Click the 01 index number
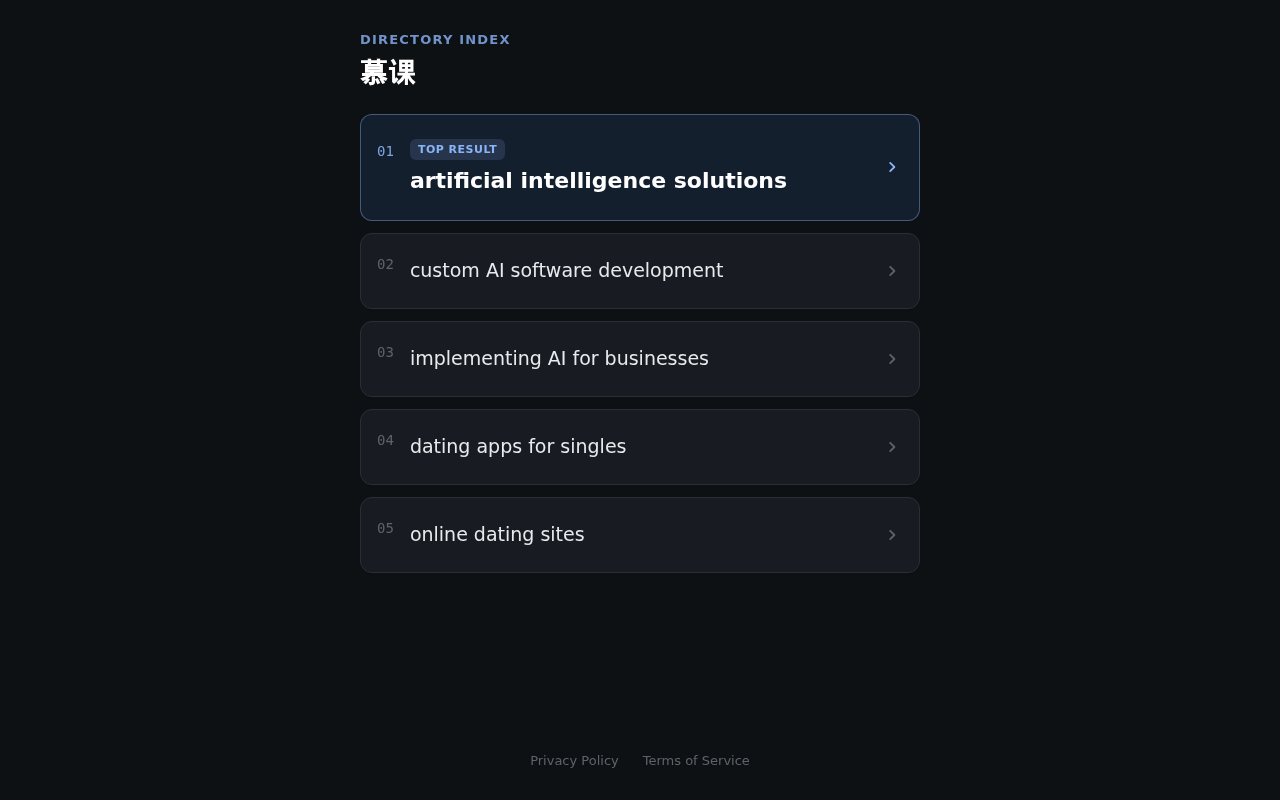The width and height of the screenshot is (1280, 800). tap(385, 151)
